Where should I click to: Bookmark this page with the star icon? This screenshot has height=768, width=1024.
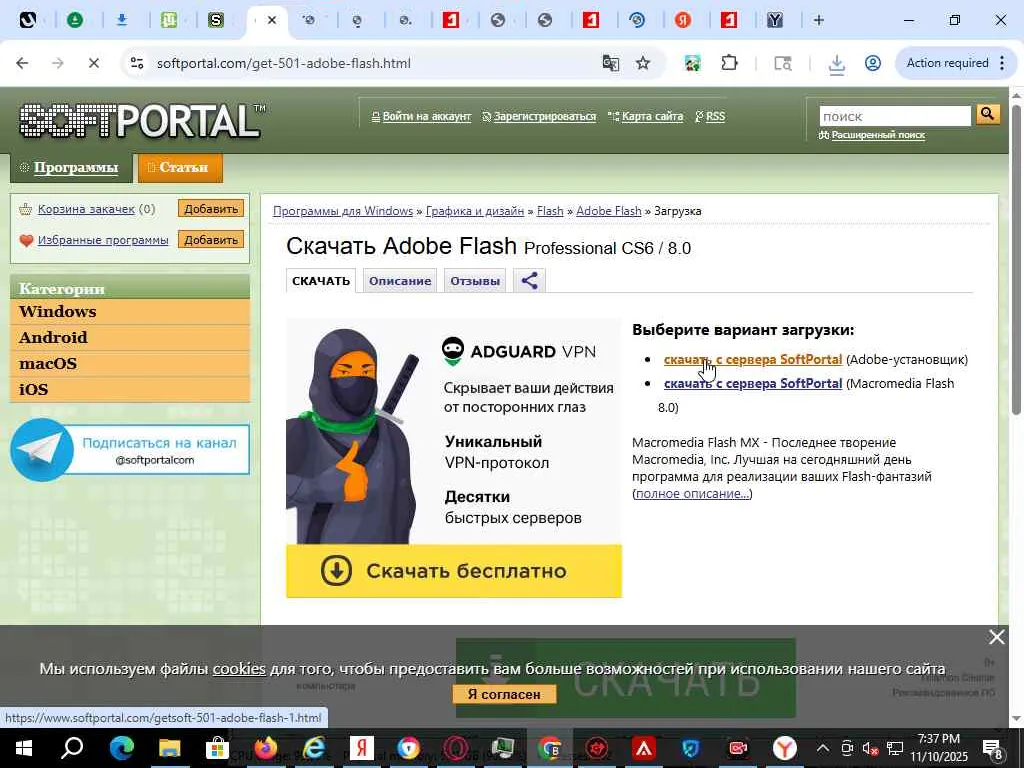pos(643,63)
